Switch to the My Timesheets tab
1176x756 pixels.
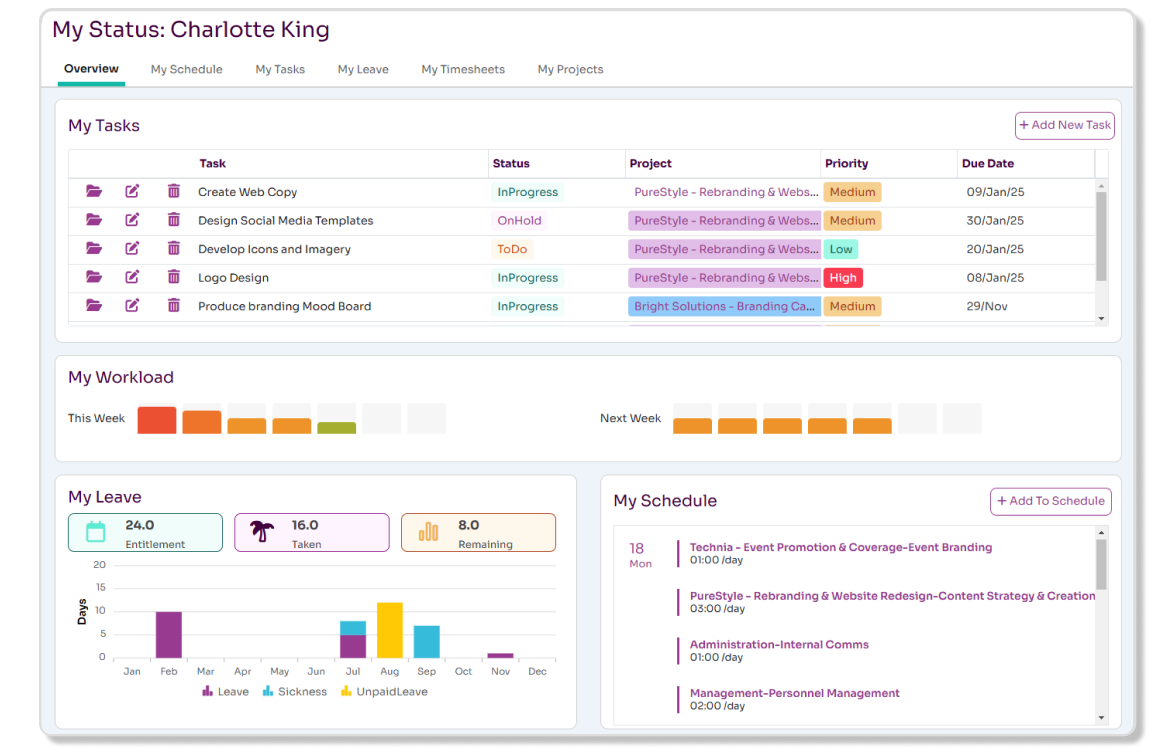(463, 69)
